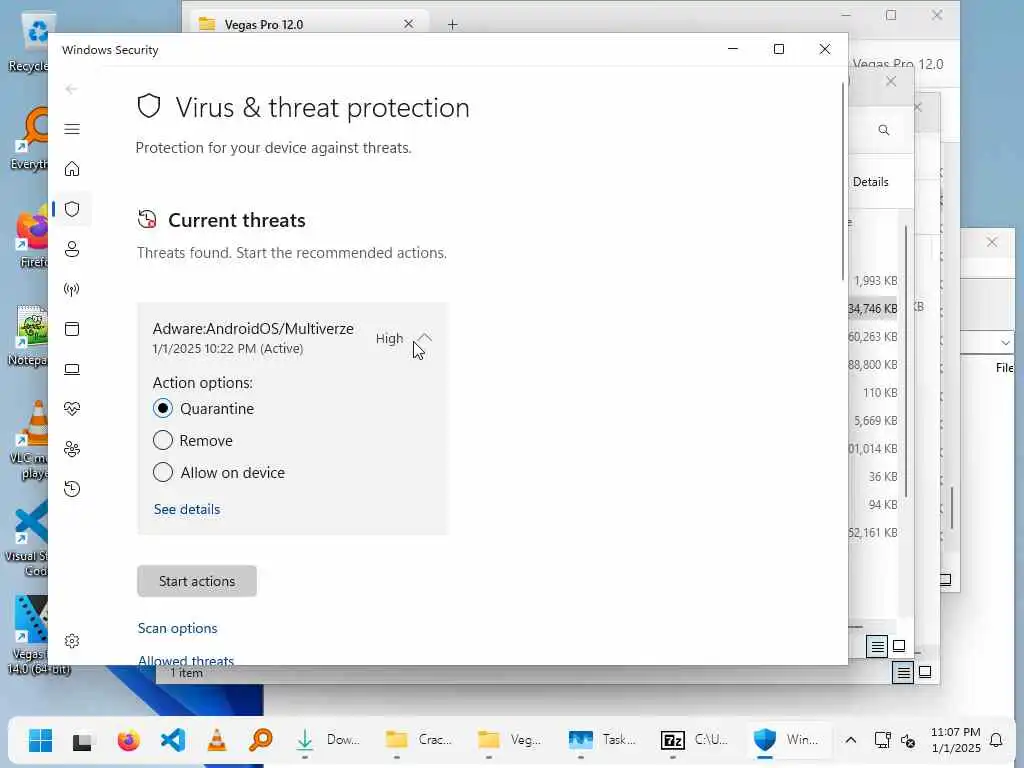The height and width of the screenshot is (768, 1024).
Task: Launch Firefox from the taskbar
Action: (129, 741)
